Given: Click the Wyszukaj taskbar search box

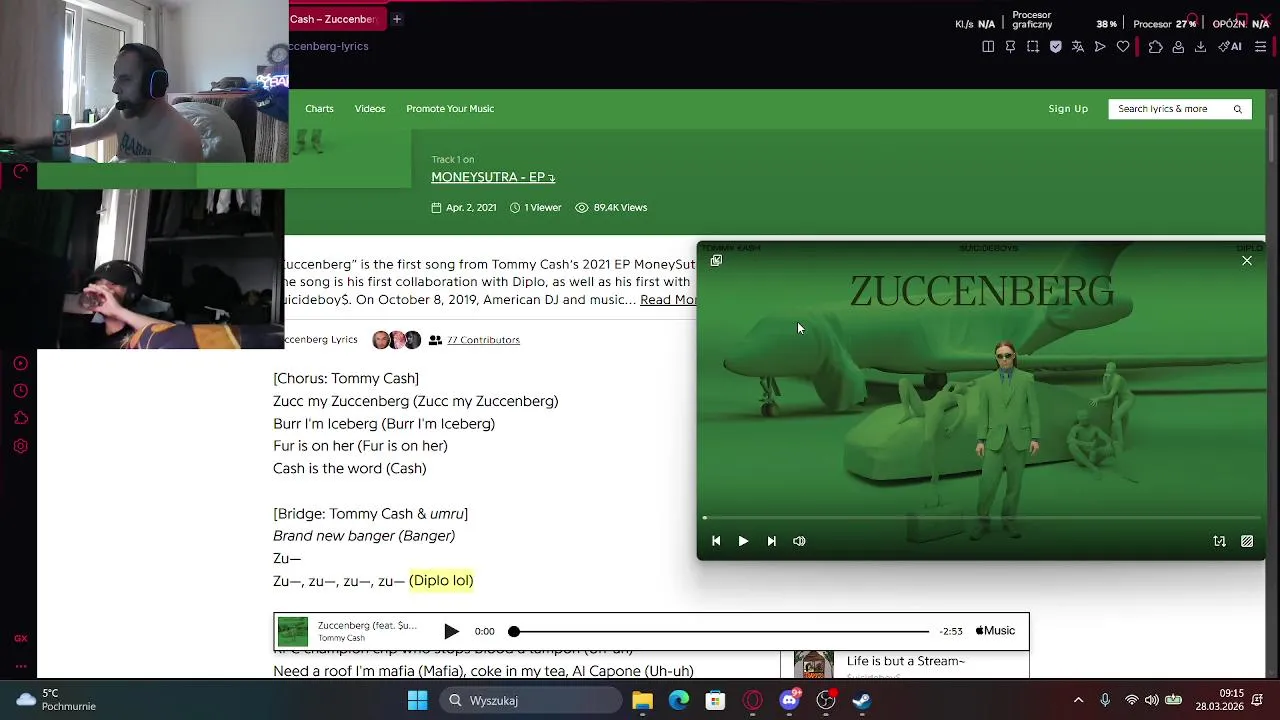Looking at the screenshot, I should click(x=532, y=700).
